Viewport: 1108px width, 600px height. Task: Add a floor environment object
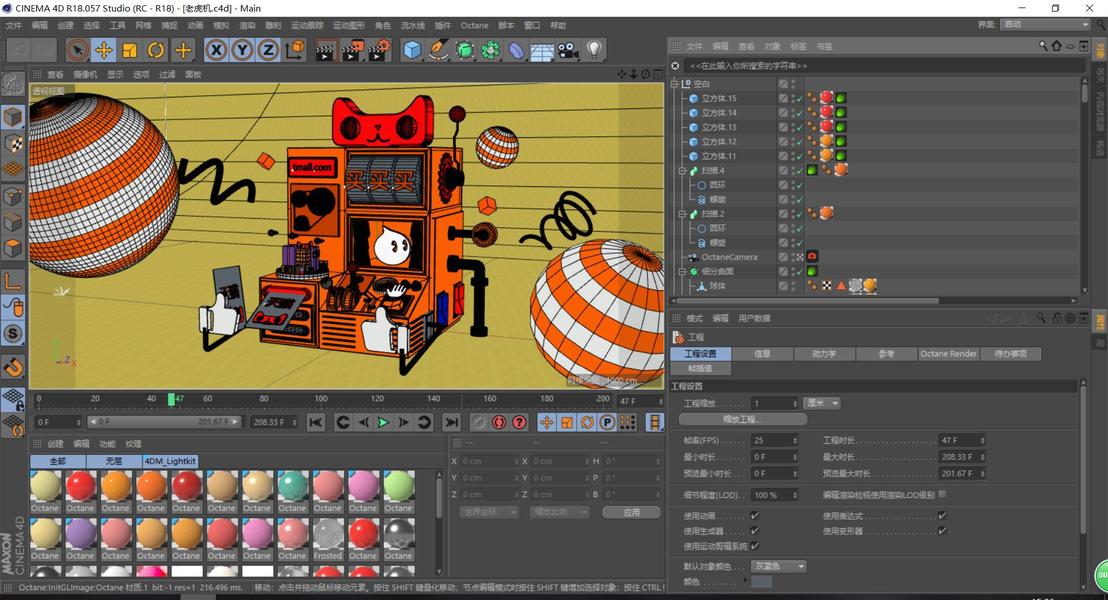tap(542, 50)
